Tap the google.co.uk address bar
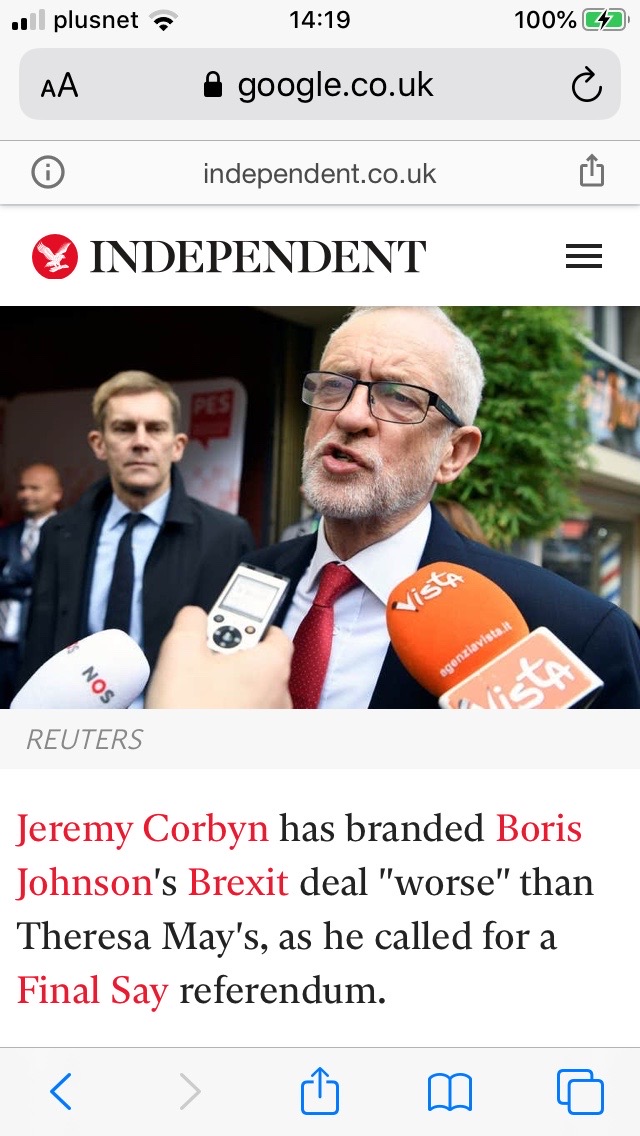 pos(320,85)
